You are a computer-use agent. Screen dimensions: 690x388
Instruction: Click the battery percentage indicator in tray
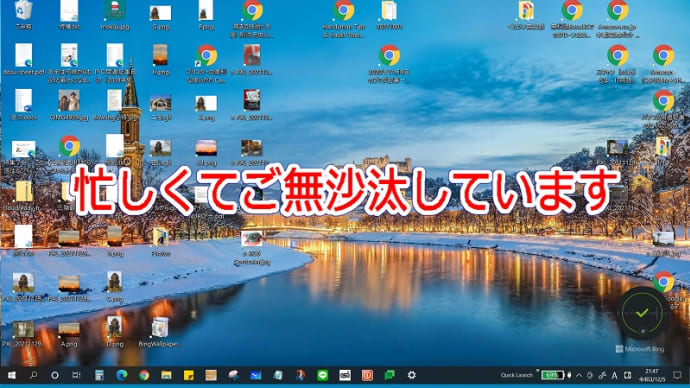coord(552,375)
